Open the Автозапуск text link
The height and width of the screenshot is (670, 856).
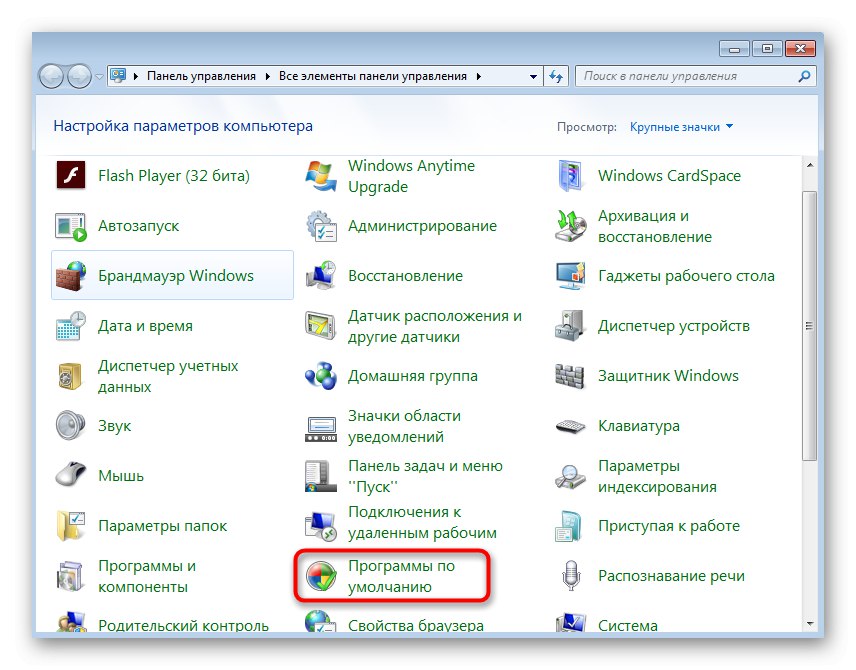click(138, 226)
